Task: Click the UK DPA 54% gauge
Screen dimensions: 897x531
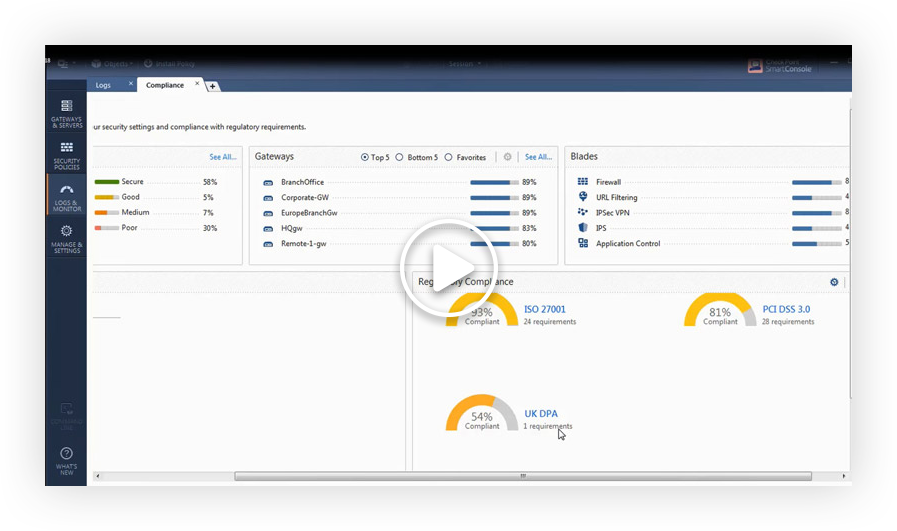Action: 482,413
